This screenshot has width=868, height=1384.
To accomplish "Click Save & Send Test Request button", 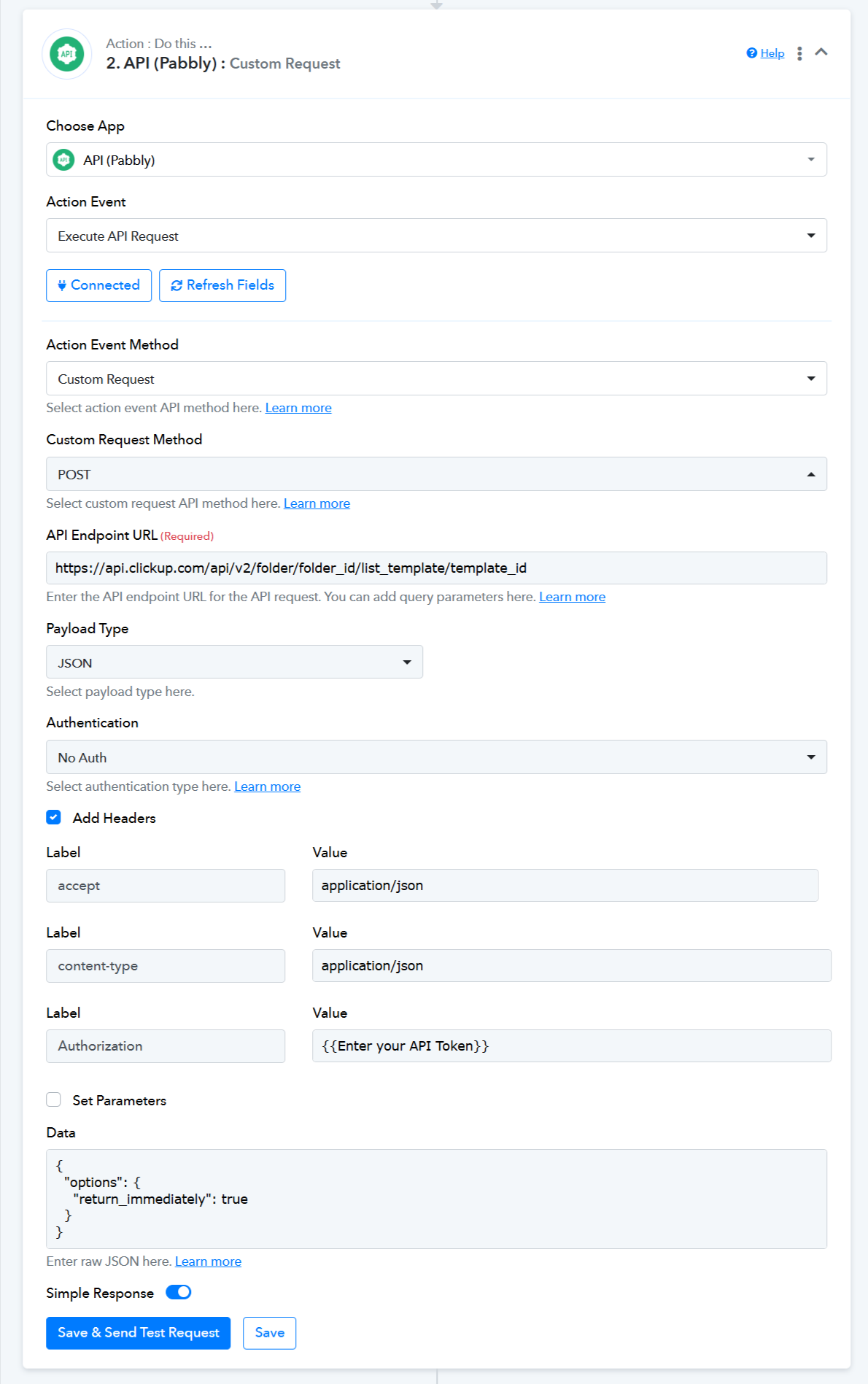I will tap(139, 1333).
